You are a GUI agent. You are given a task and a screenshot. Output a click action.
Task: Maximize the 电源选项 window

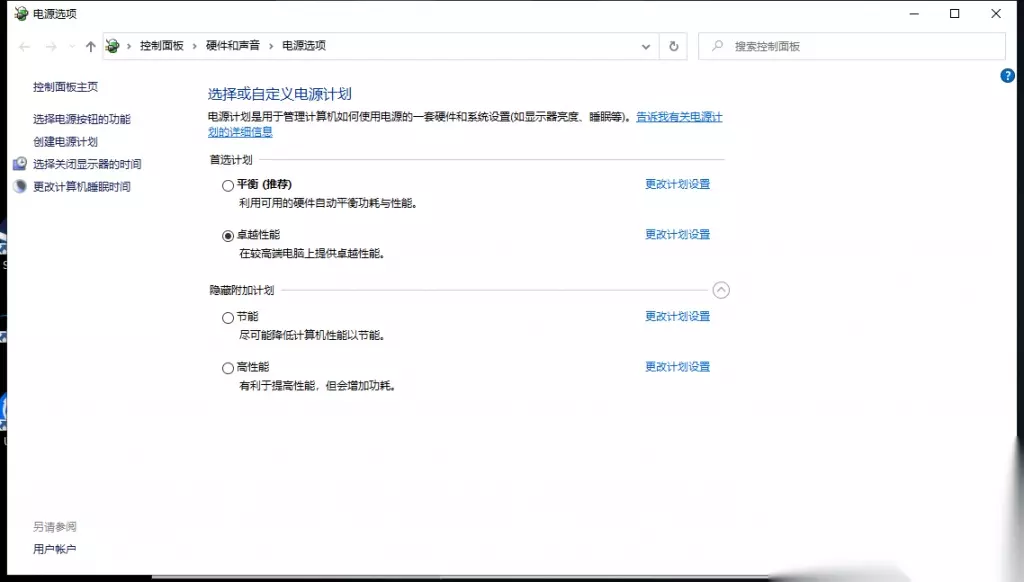[x=954, y=14]
